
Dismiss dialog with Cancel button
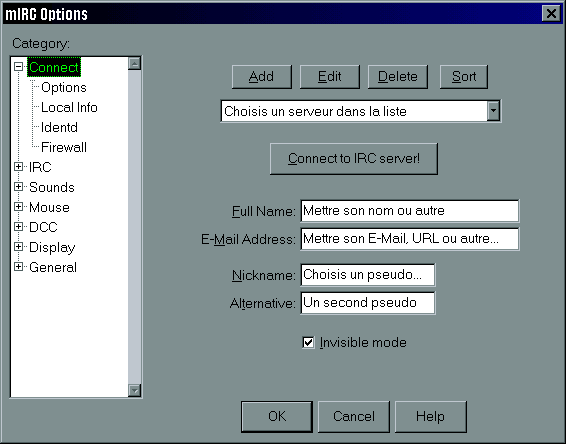[354, 417]
